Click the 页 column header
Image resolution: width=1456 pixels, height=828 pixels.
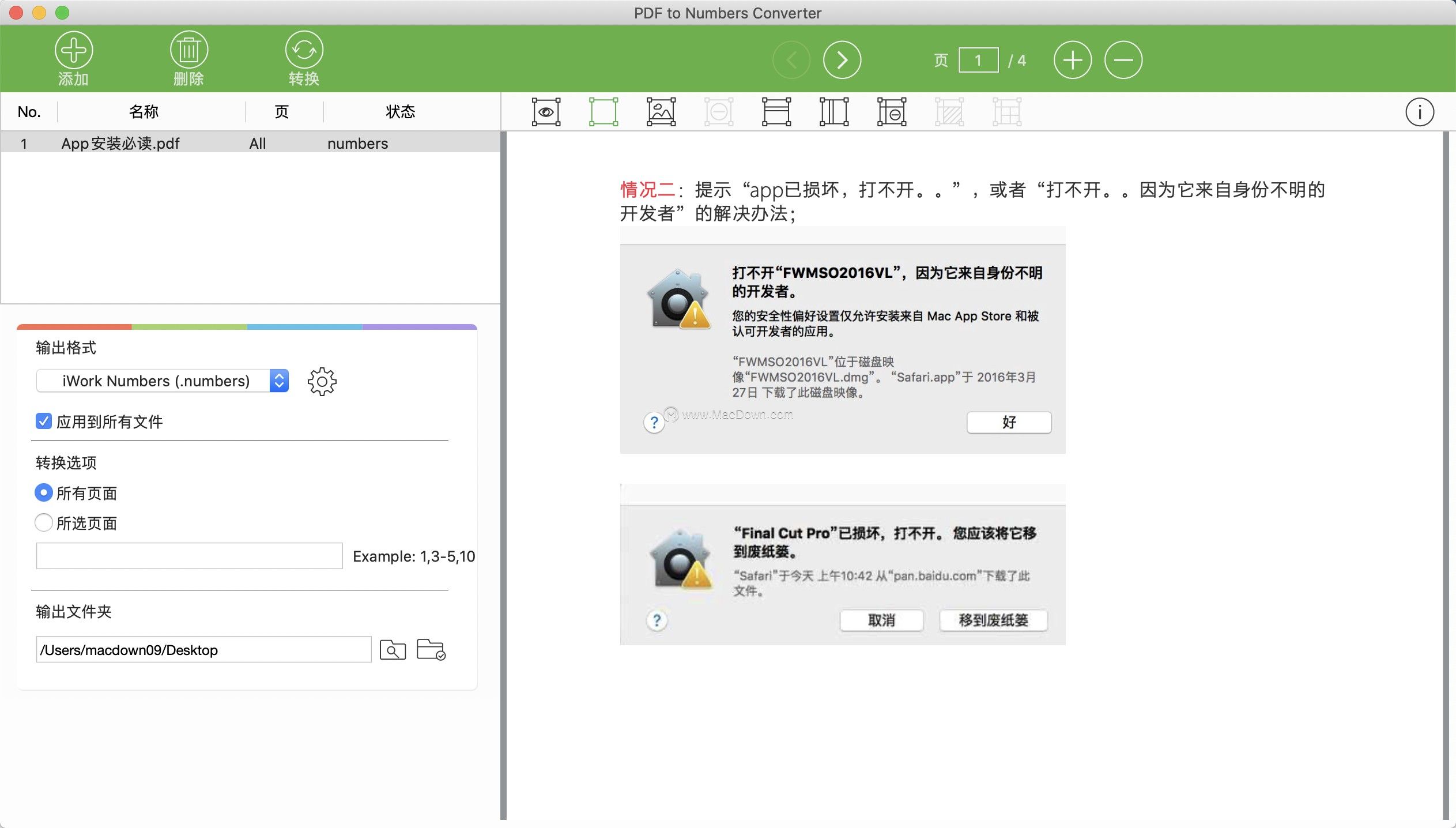(x=281, y=111)
